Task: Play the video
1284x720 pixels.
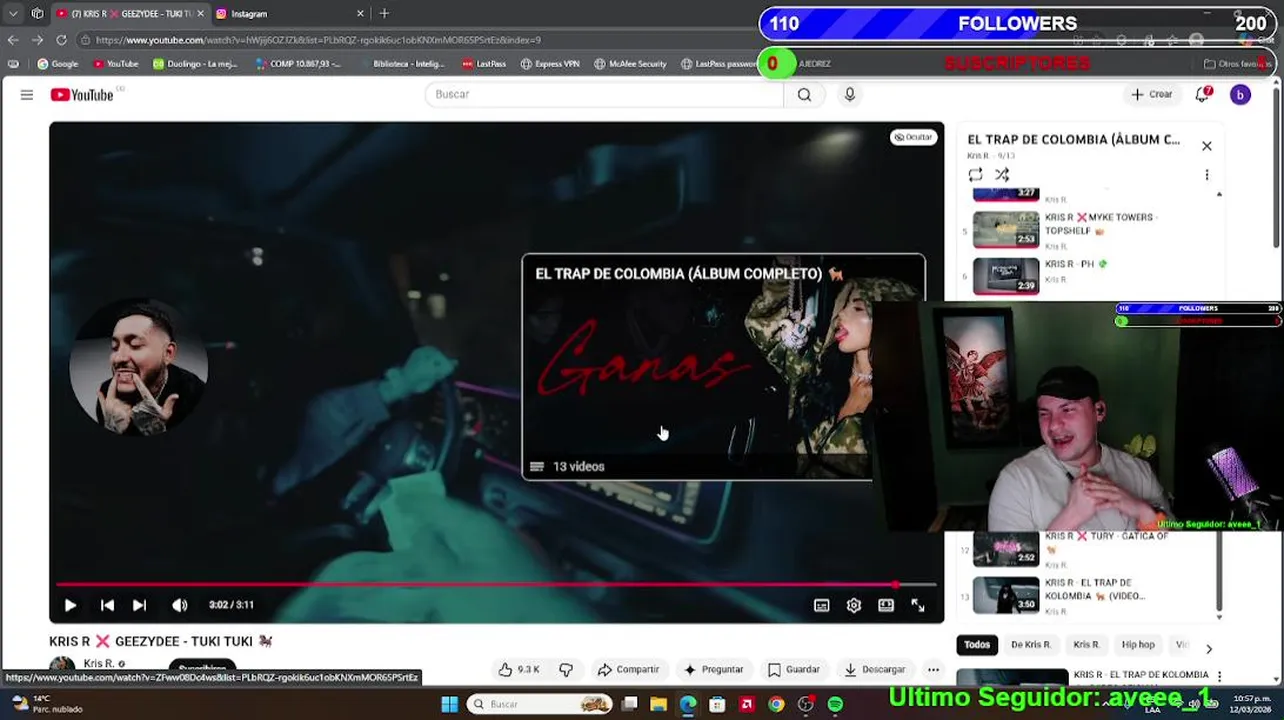Action: pos(70,605)
